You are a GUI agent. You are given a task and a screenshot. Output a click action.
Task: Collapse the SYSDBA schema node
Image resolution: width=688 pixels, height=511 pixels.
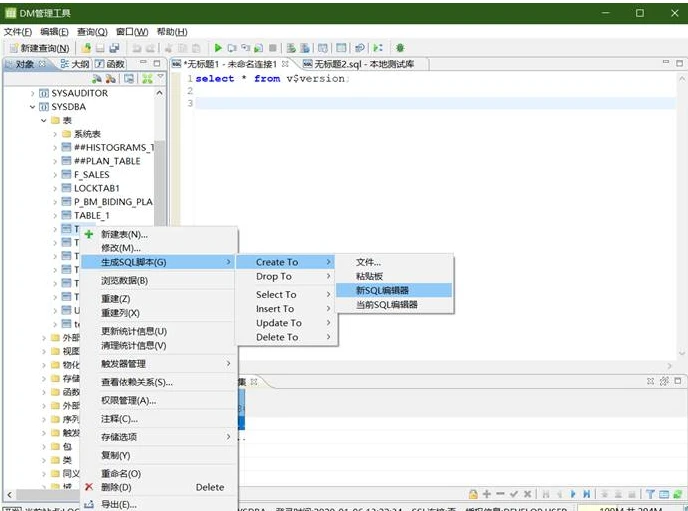point(33,107)
